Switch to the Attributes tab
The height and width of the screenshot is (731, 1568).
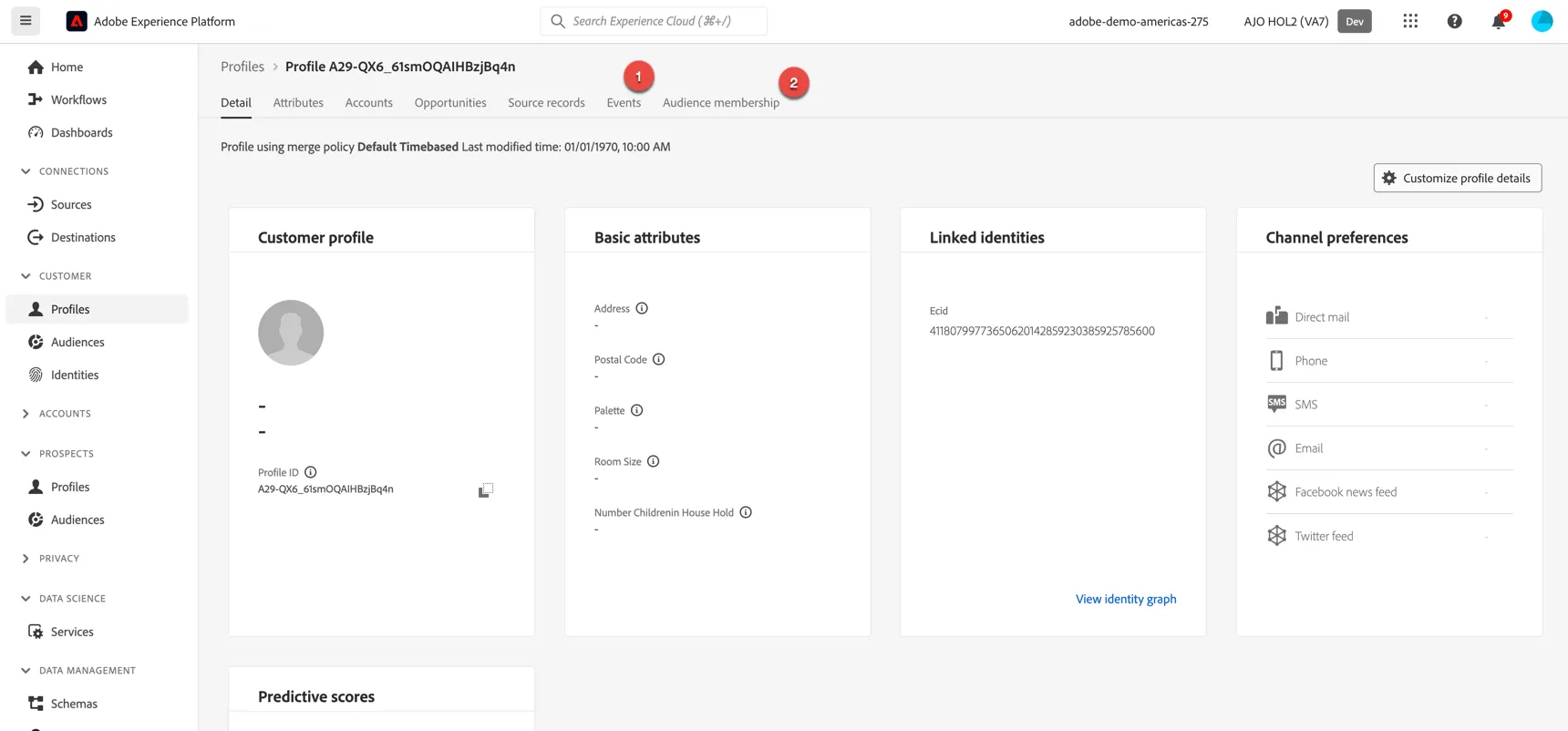(298, 103)
